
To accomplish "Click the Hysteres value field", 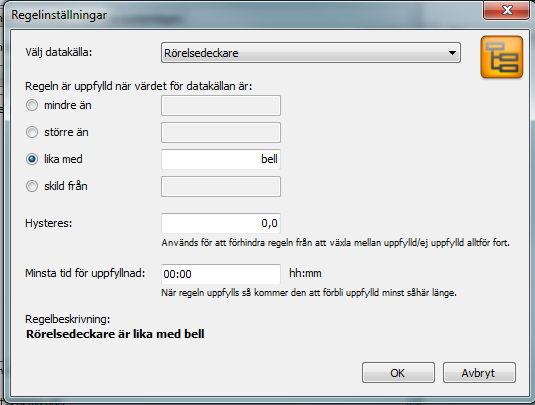I will [x=221, y=223].
